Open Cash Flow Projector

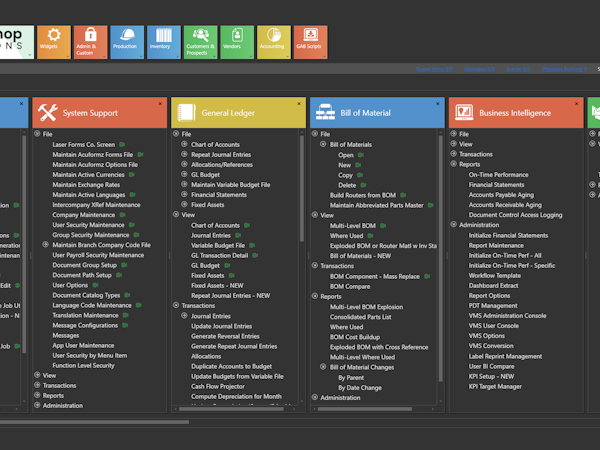point(218,386)
